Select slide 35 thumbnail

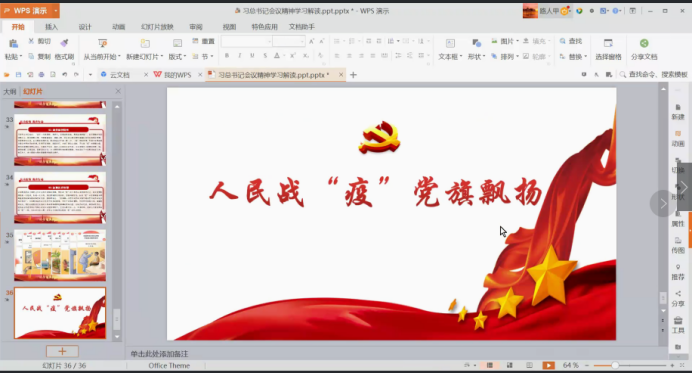[x=60, y=255]
